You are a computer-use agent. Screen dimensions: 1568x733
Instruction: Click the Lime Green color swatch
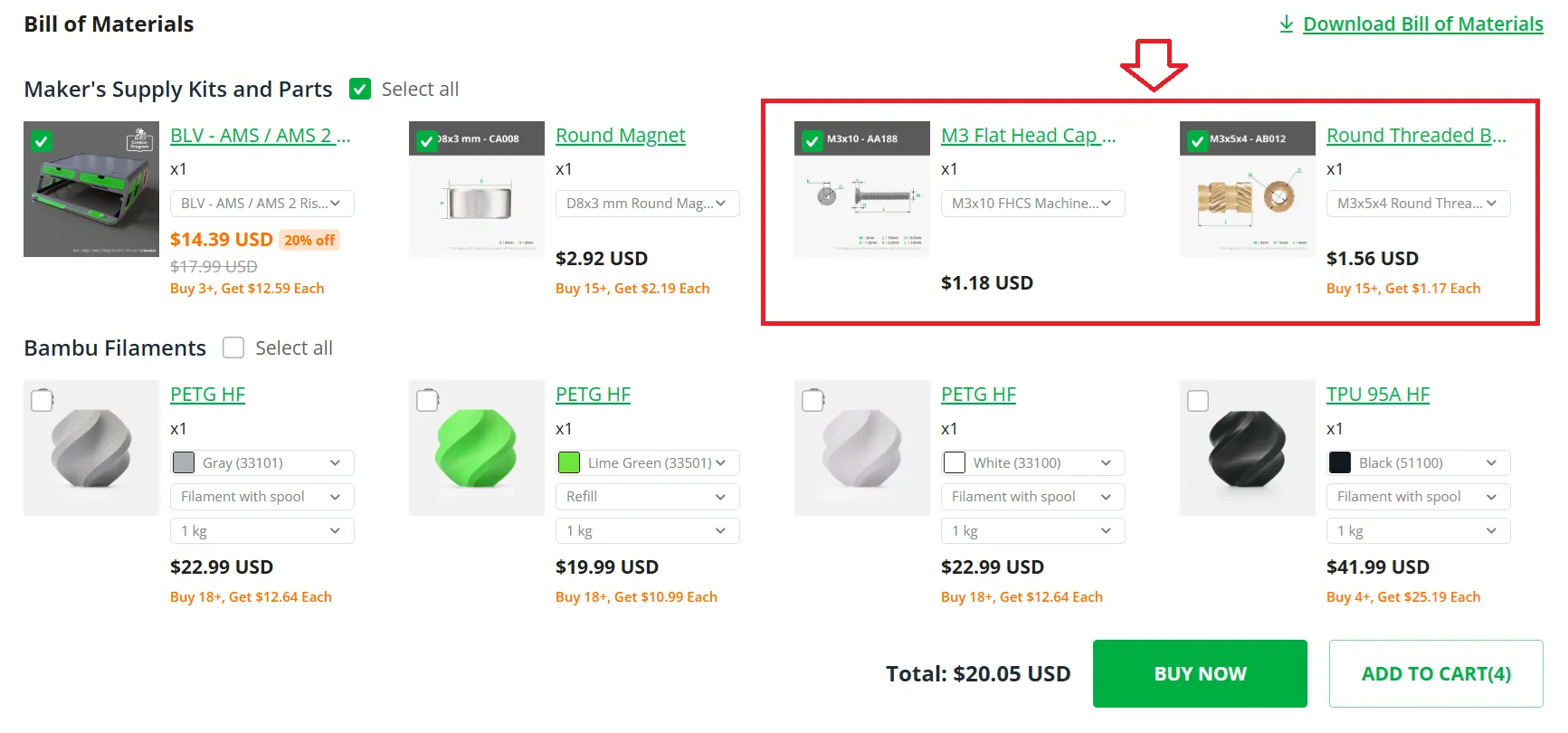[x=569, y=462]
